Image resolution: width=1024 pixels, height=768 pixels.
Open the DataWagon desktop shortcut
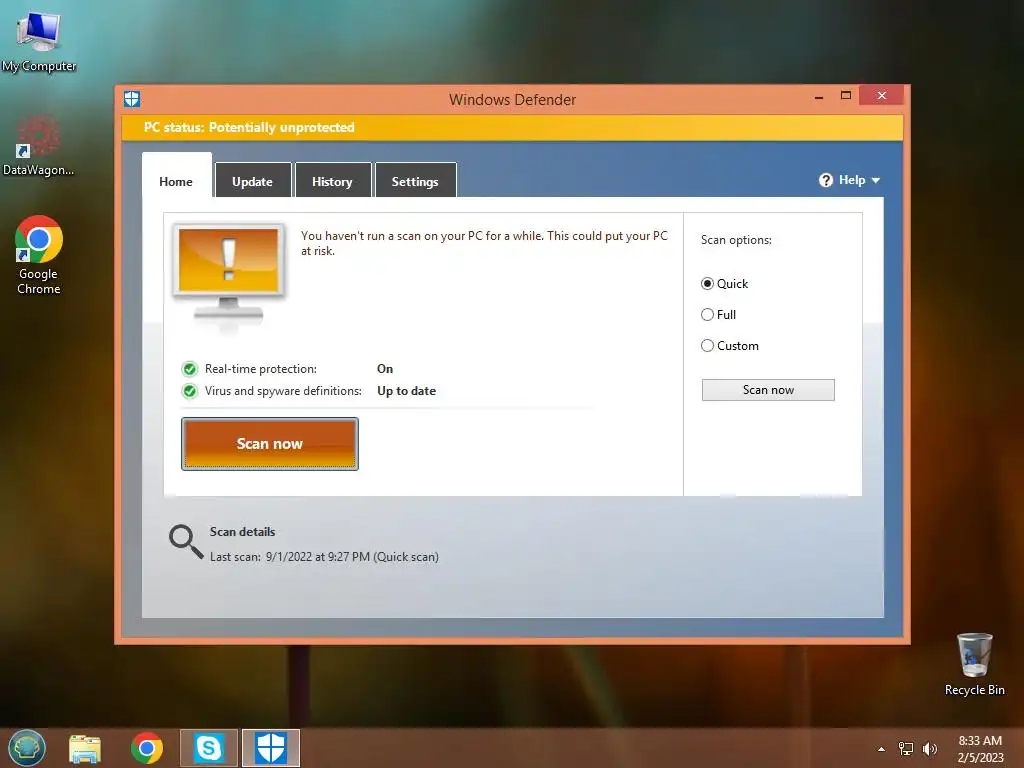[x=39, y=145]
